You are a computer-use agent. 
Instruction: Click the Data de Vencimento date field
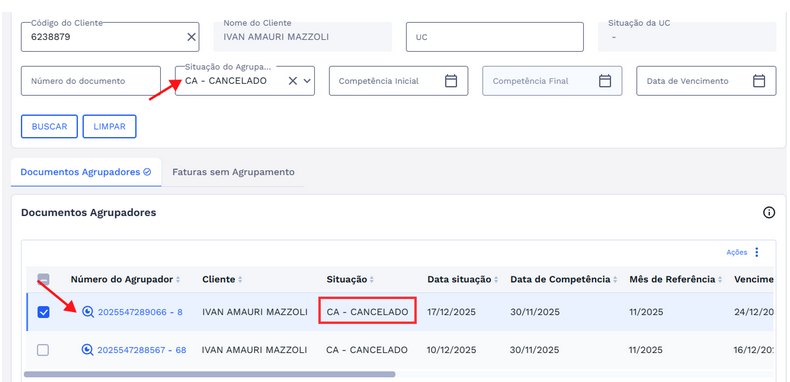706,81
